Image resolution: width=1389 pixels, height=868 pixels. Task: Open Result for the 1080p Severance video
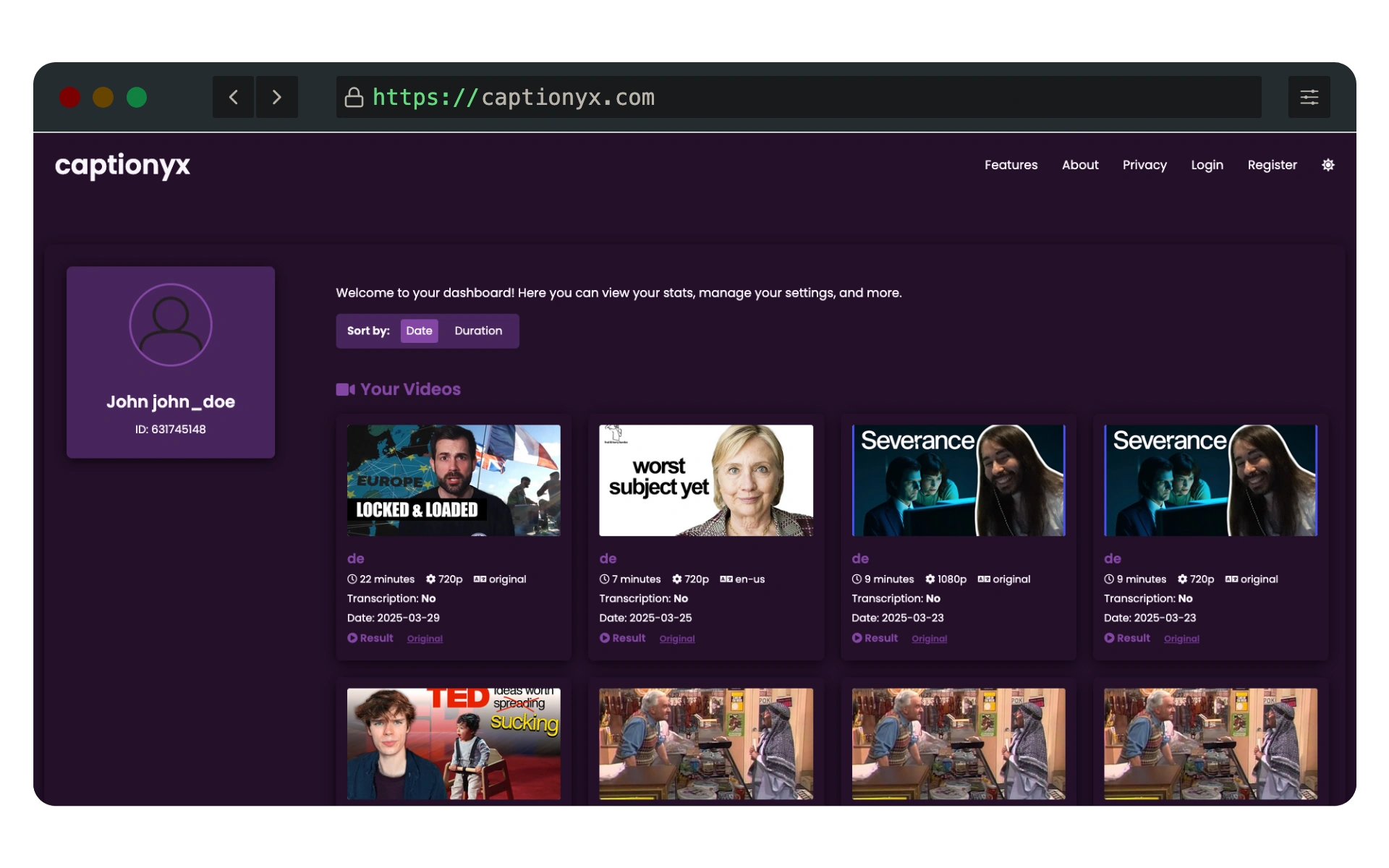click(x=875, y=638)
